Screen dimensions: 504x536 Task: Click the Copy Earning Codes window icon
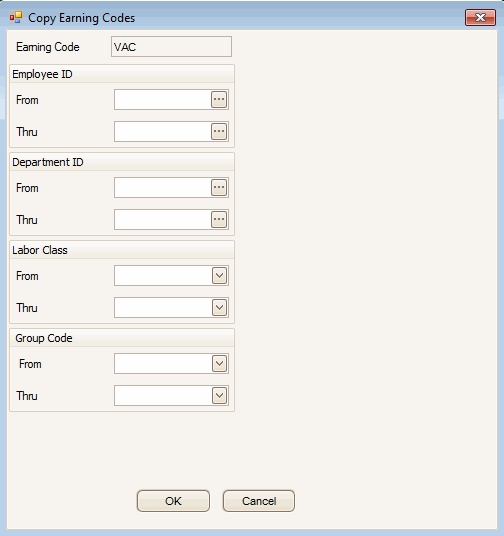click(x=16, y=17)
